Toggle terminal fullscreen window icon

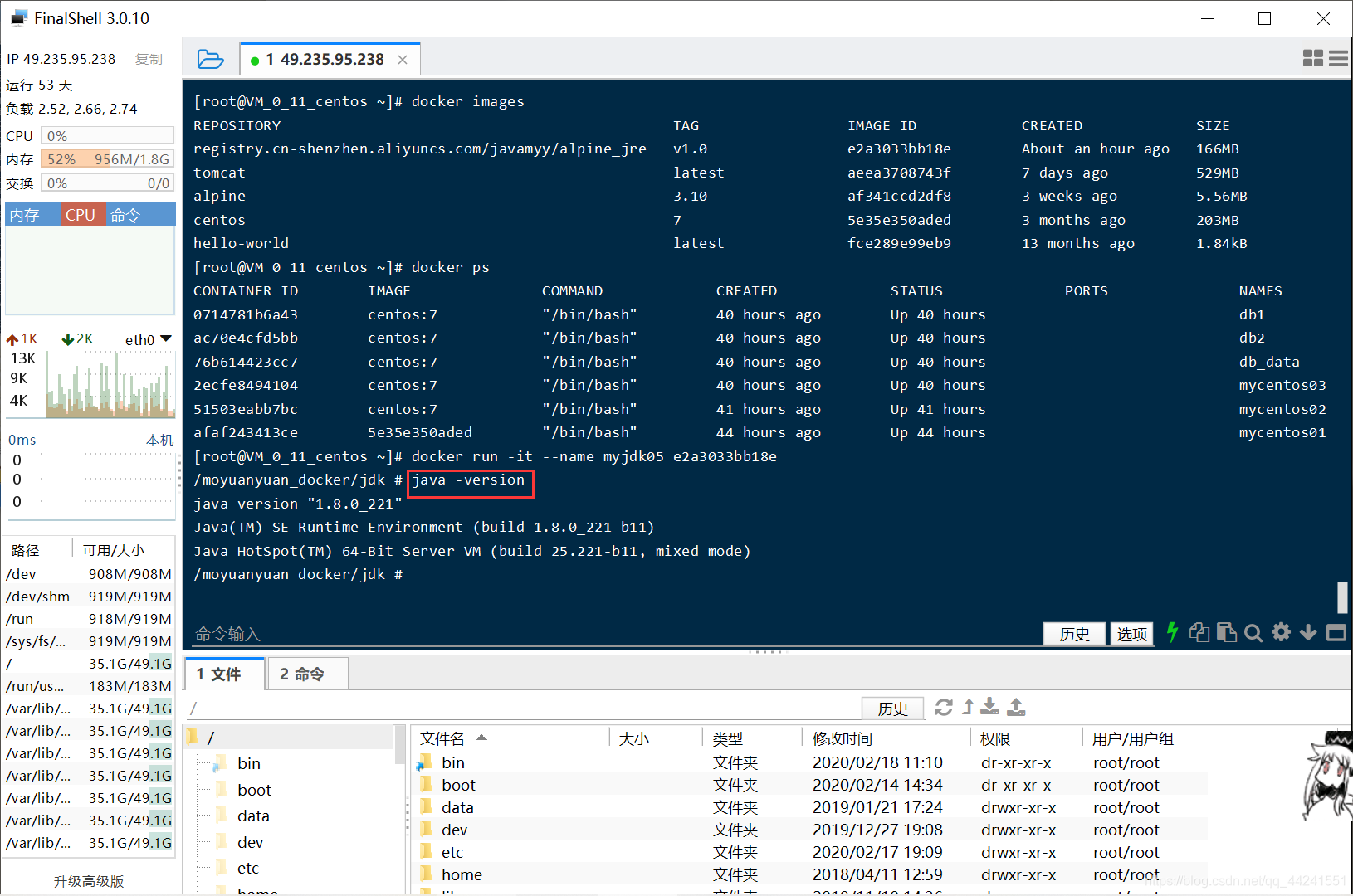click(x=1336, y=633)
